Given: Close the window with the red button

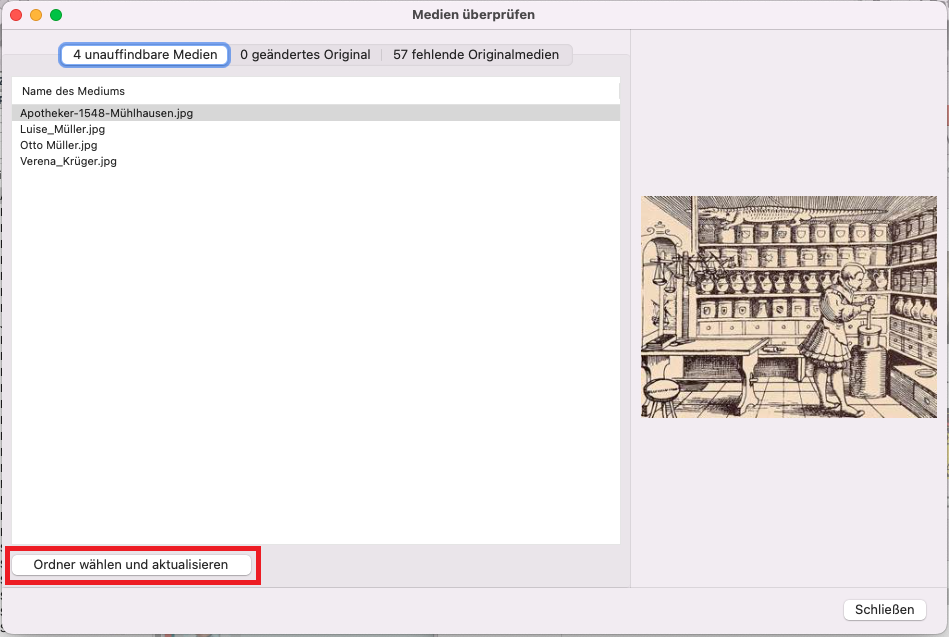Looking at the screenshot, I should click(x=16, y=15).
